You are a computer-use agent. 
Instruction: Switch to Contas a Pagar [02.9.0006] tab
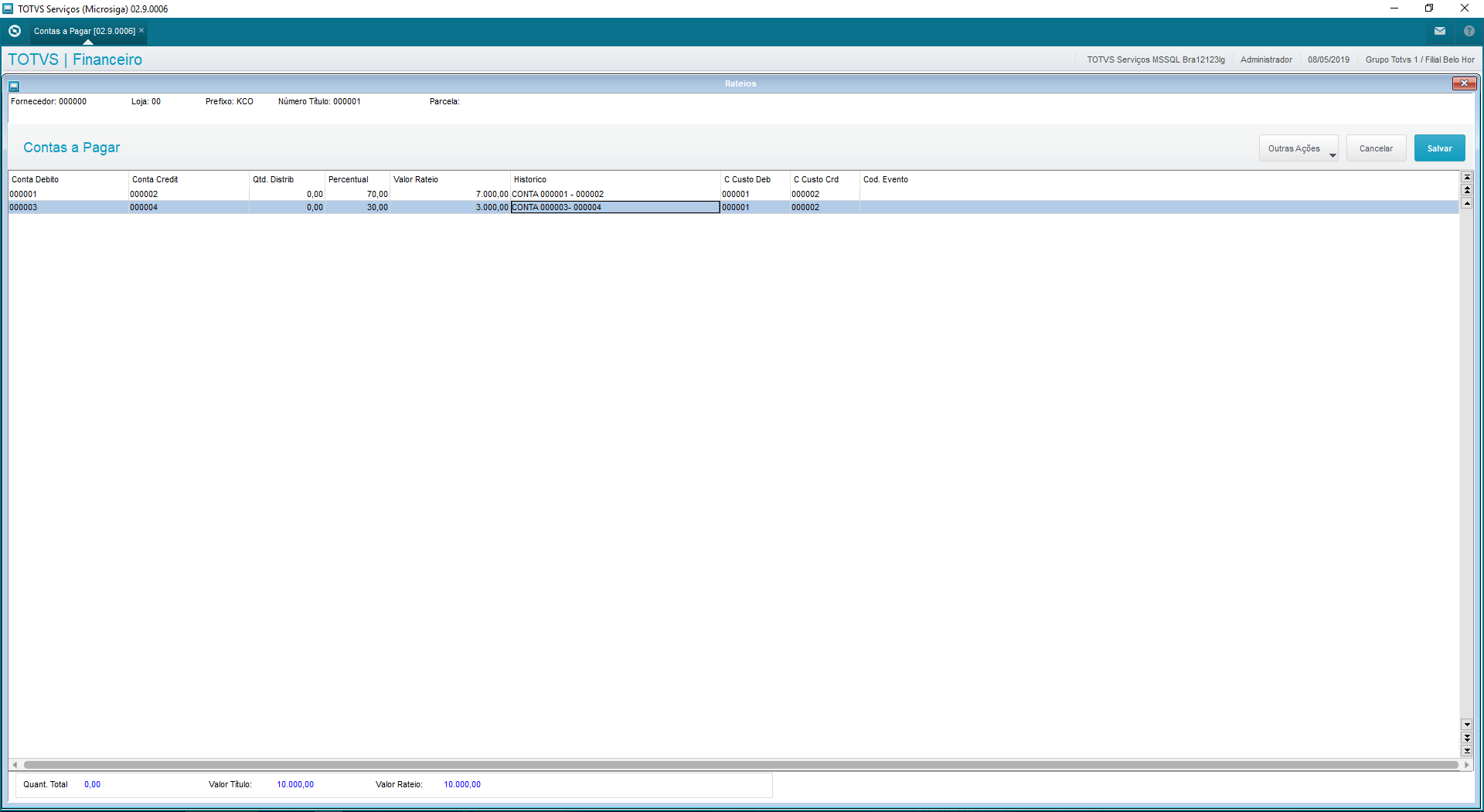84,31
